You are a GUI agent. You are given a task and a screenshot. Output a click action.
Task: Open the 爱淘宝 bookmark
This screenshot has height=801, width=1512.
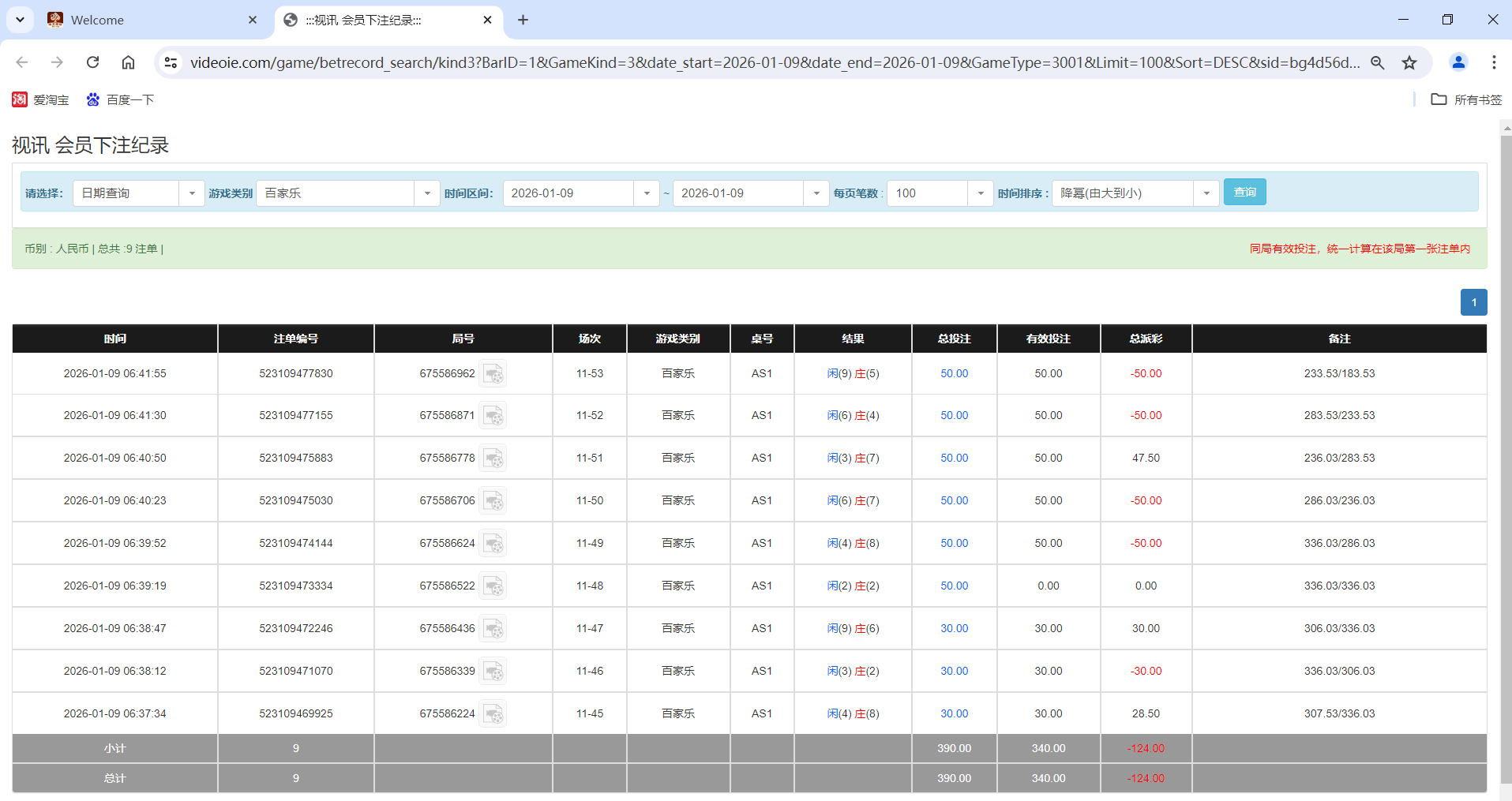(x=40, y=99)
